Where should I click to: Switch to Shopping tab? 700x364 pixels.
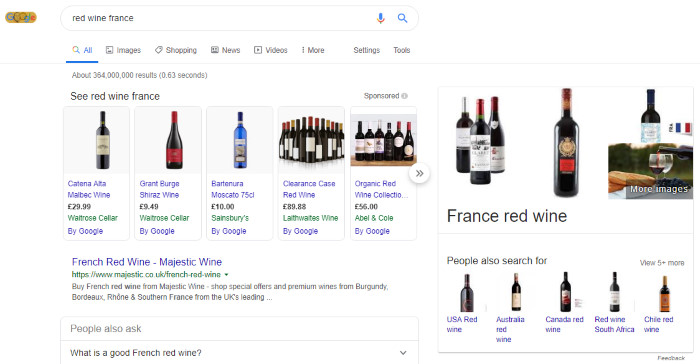point(175,50)
